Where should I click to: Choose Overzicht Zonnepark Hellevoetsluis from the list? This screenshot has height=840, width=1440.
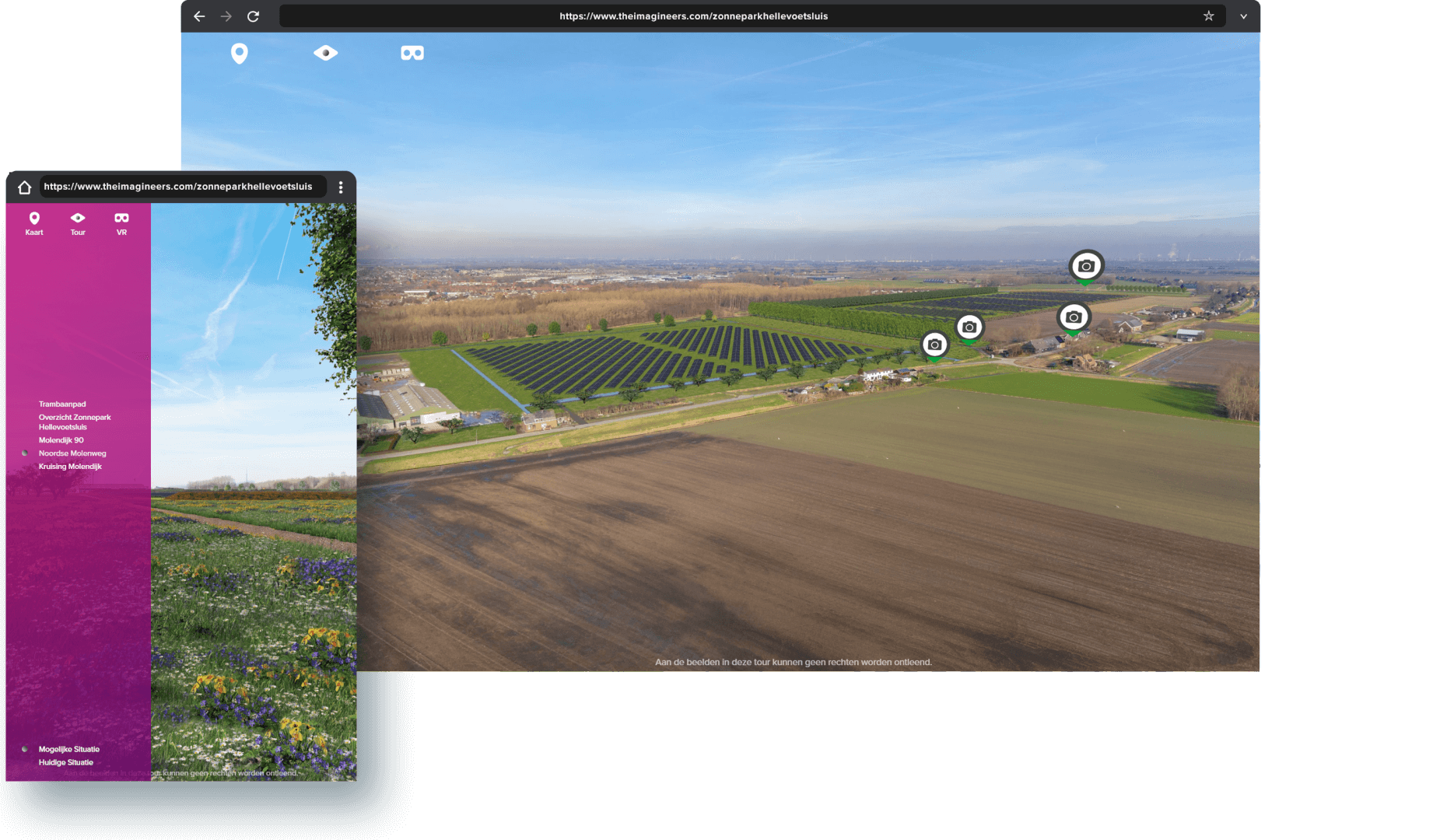click(x=75, y=422)
